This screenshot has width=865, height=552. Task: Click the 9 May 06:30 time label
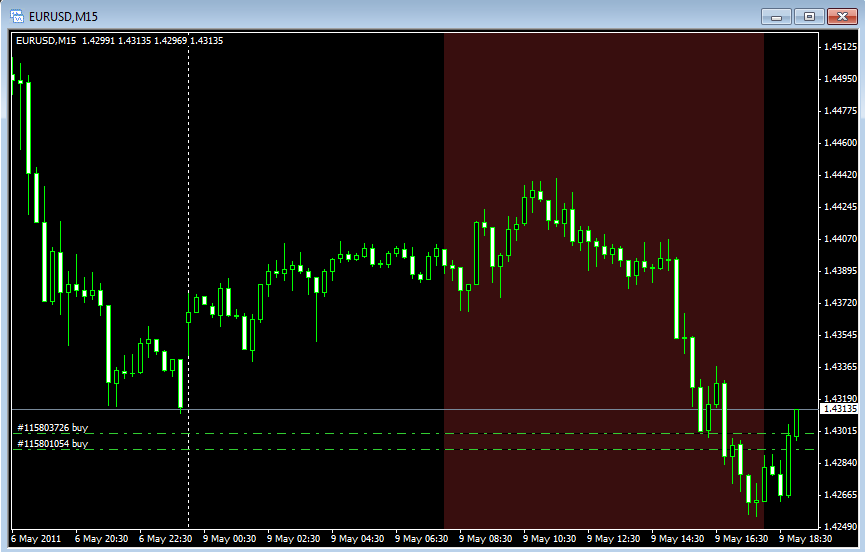click(421, 539)
